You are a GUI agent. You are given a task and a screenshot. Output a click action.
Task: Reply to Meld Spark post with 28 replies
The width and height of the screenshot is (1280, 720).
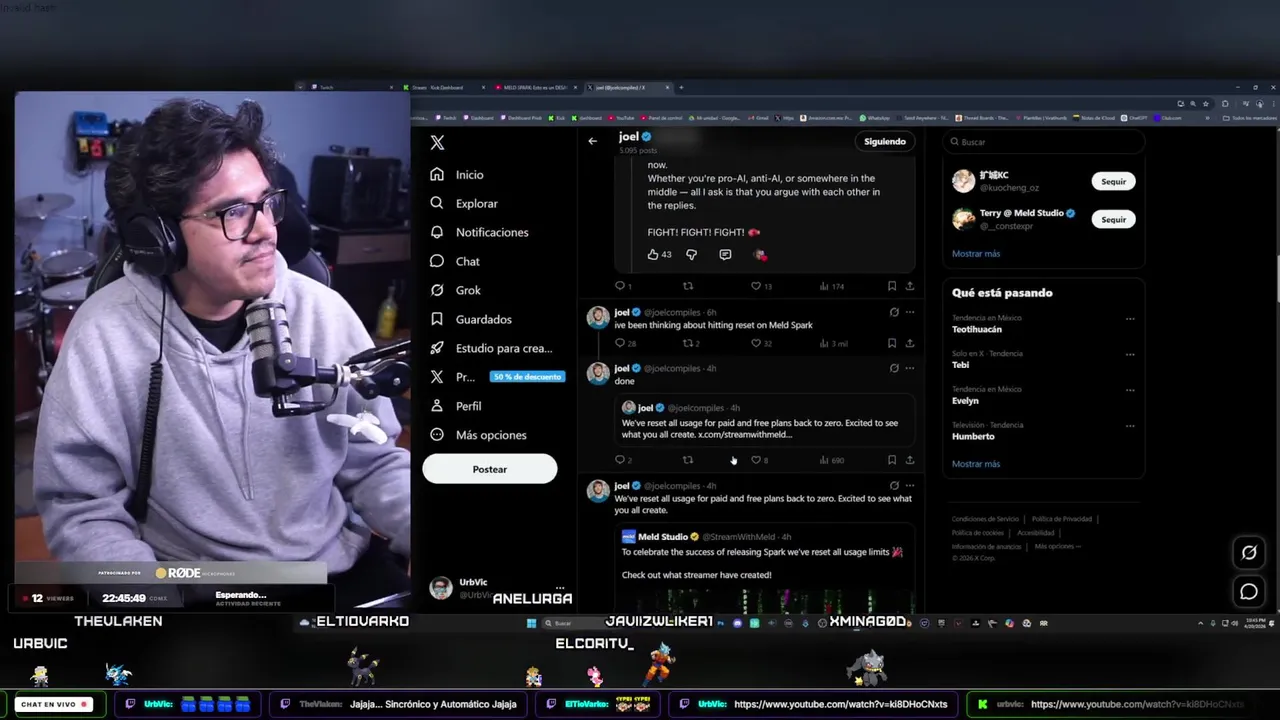click(x=625, y=343)
